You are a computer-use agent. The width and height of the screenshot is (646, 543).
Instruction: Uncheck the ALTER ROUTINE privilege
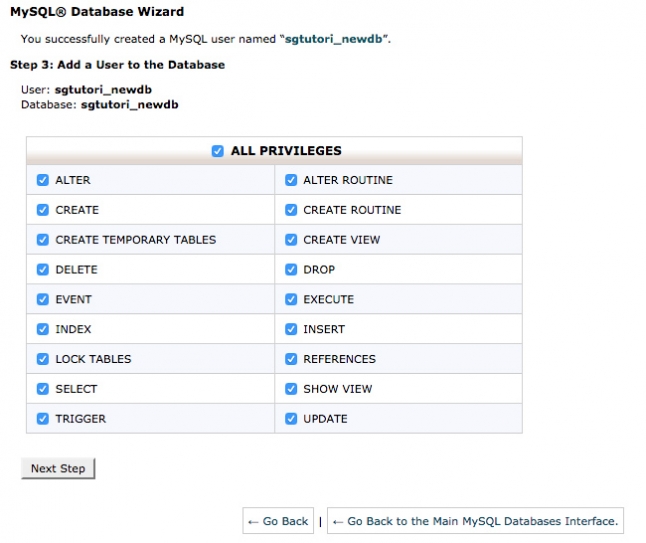pyautogui.click(x=291, y=180)
